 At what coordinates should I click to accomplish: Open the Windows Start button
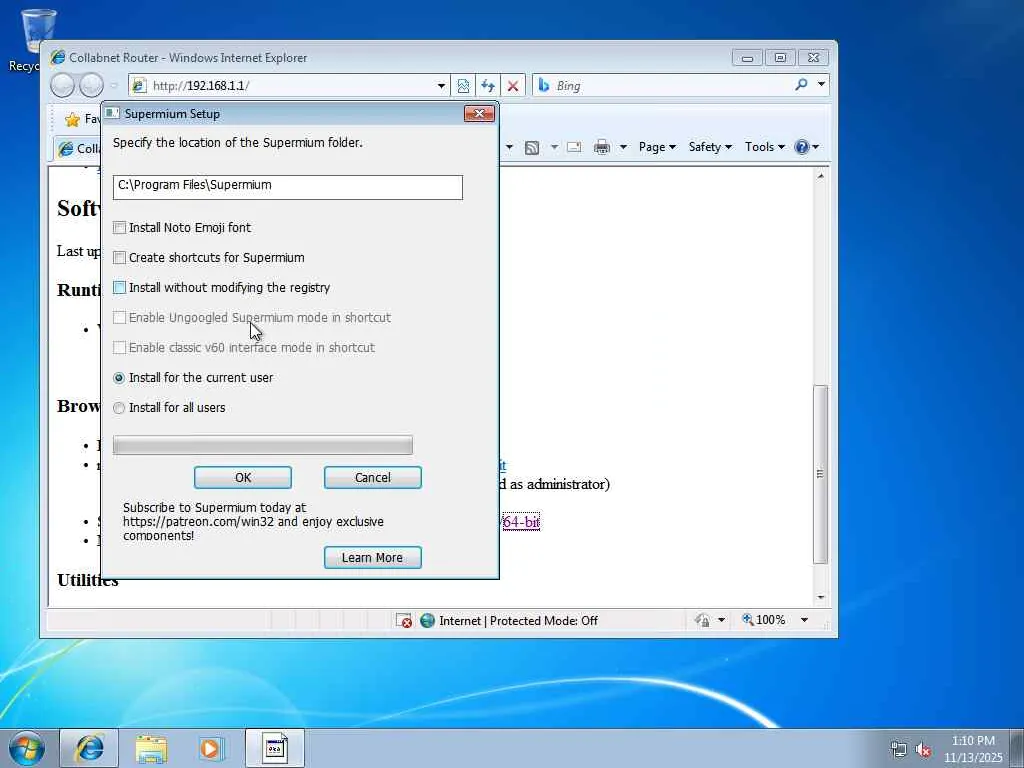click(x=27, y=748)
